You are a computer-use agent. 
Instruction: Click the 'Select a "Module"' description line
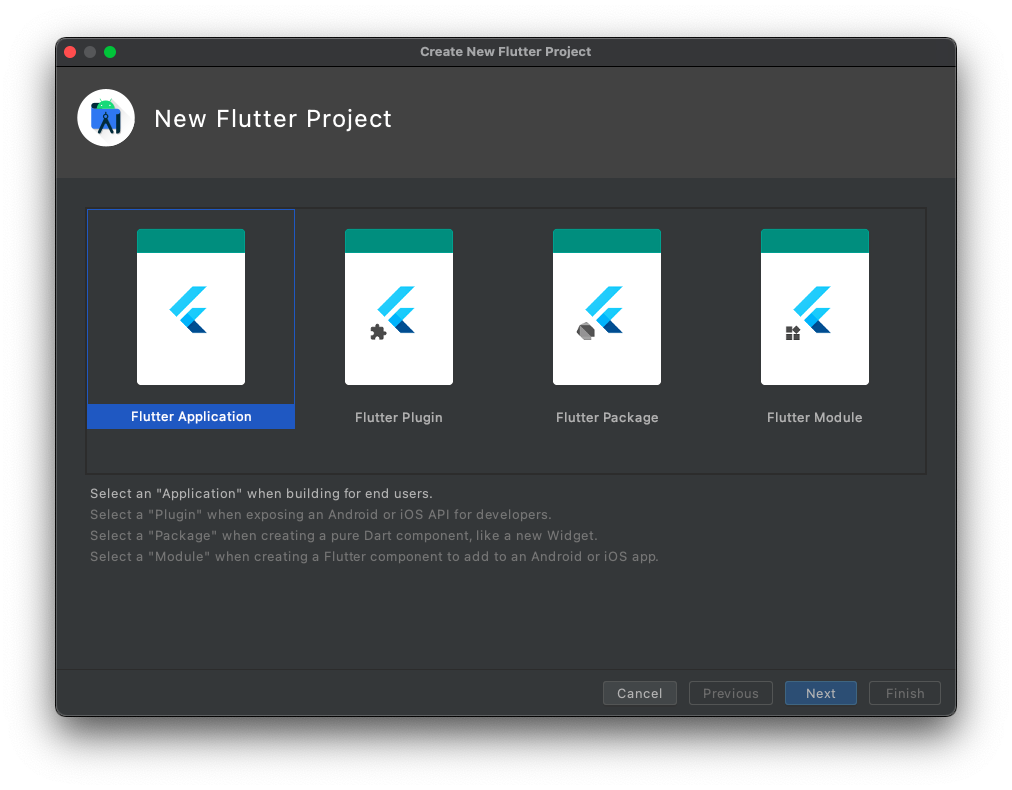pyautogui.click(x=374, y=556)
